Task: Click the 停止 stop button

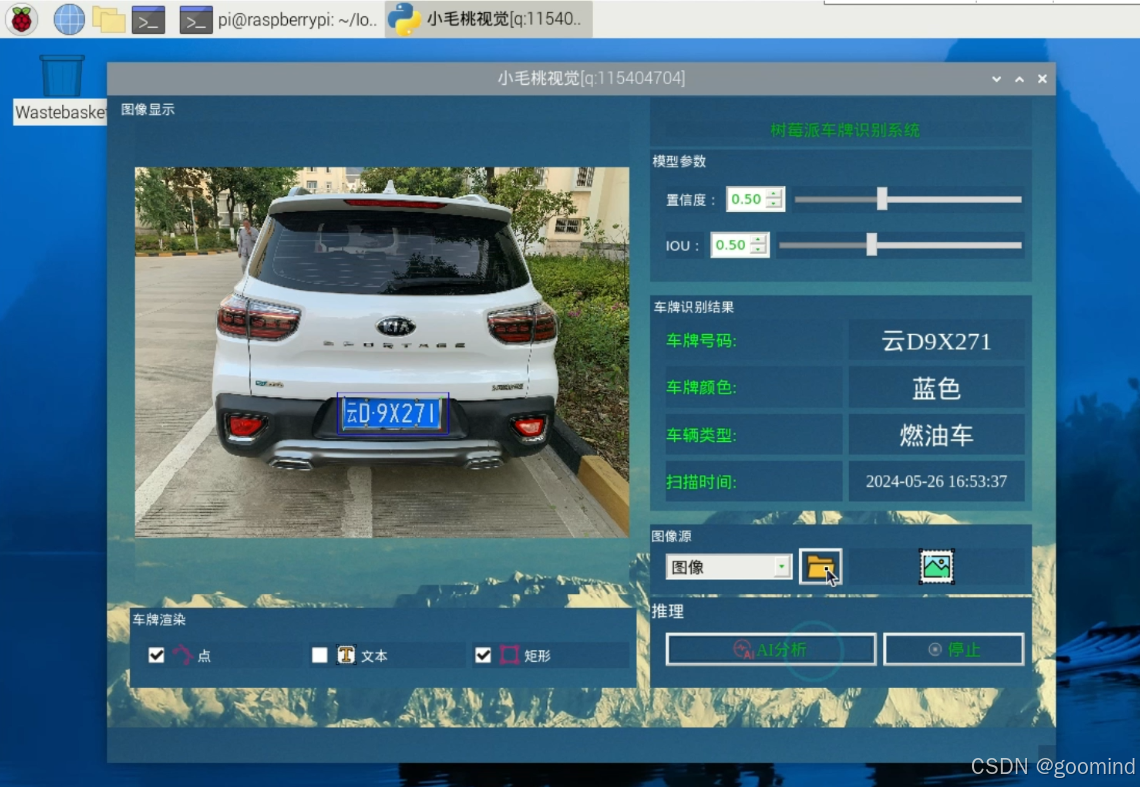Action: (954, 649)
